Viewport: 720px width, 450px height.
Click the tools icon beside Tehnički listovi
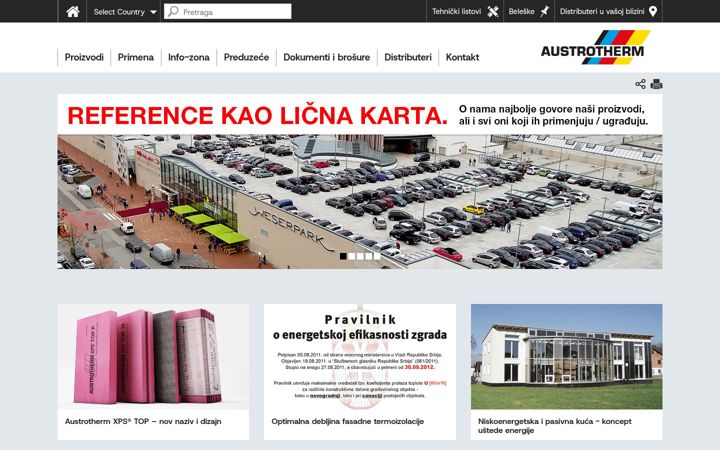click(493, 11)
